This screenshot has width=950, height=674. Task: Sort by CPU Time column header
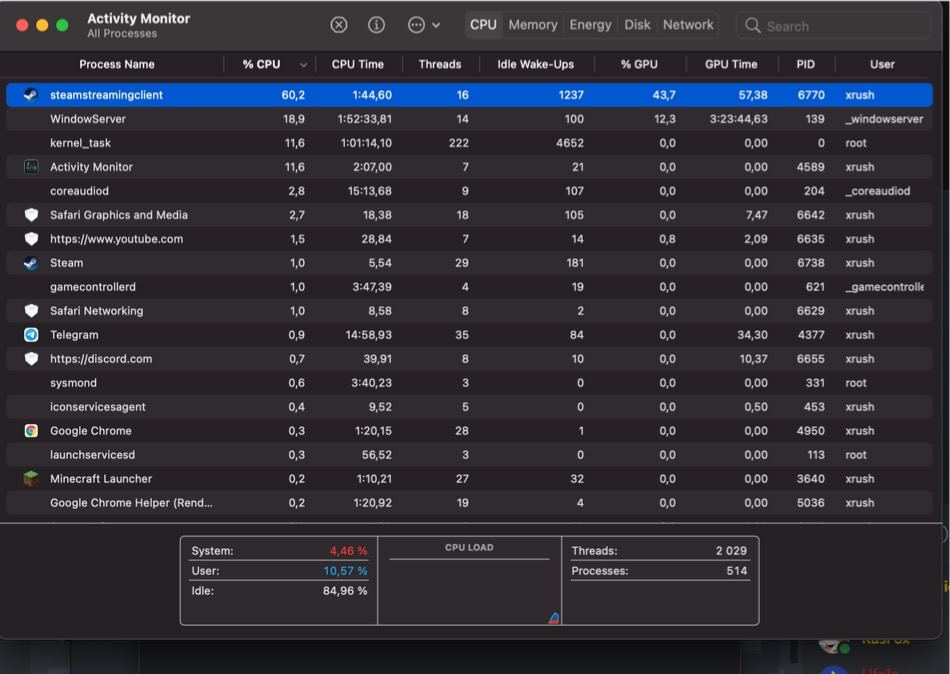click(357, 64)
